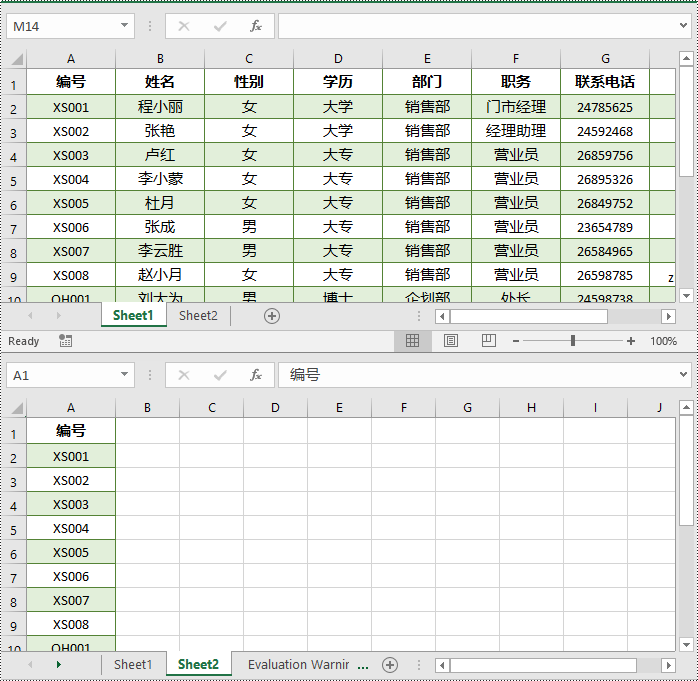Click bottom window horizontal scroll left arrow
Image resolution: width=698 pixels, height=681 pixels.
click(442, 665)
